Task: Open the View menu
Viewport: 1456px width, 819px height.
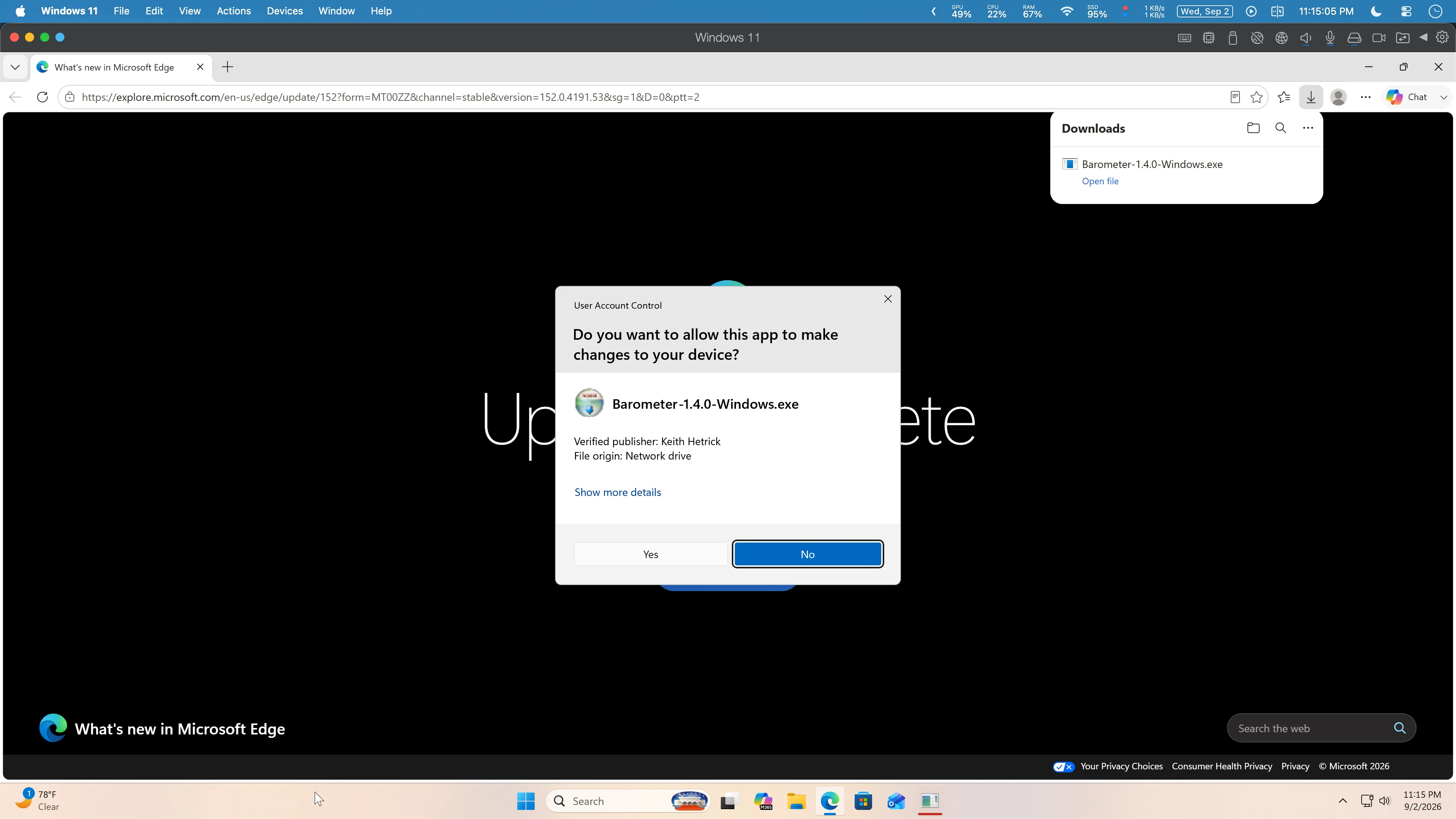Action: 189,11
